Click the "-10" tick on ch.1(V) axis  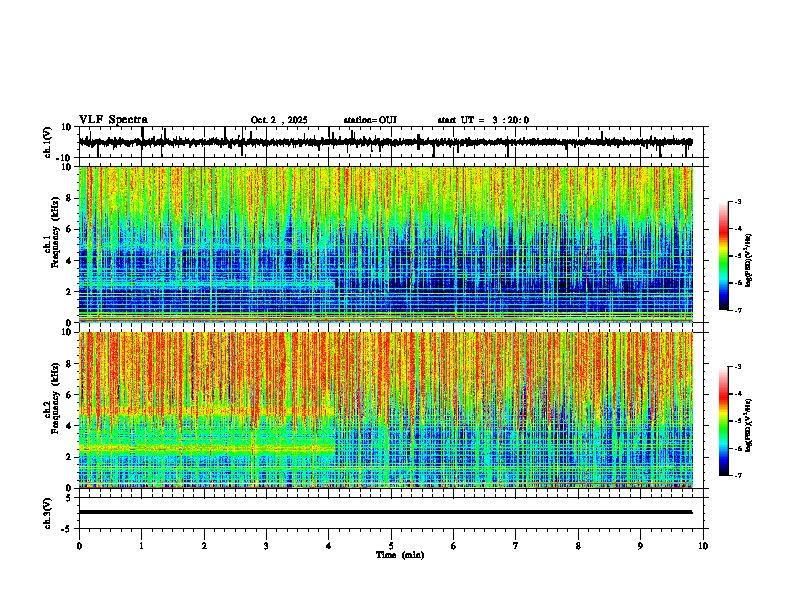click(x=65, y=158)
